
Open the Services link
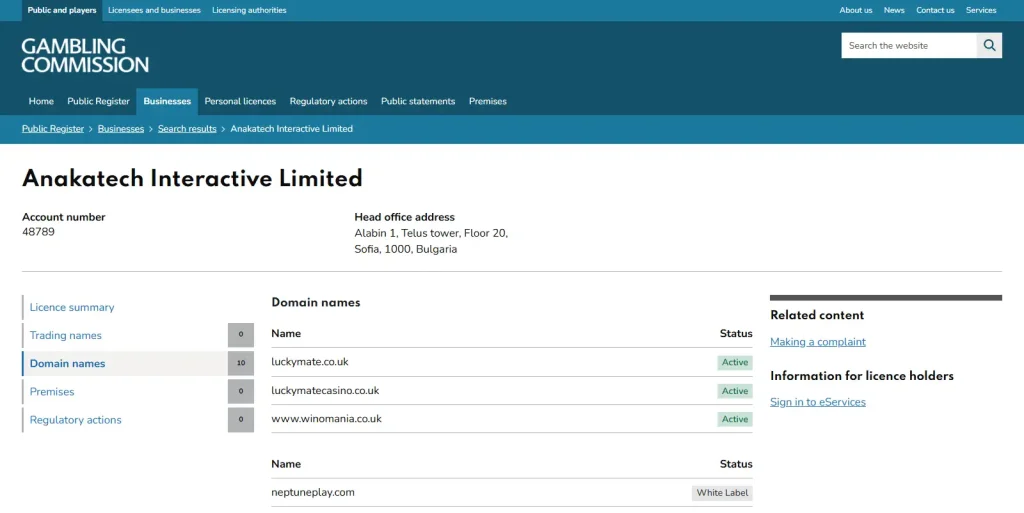981,10
